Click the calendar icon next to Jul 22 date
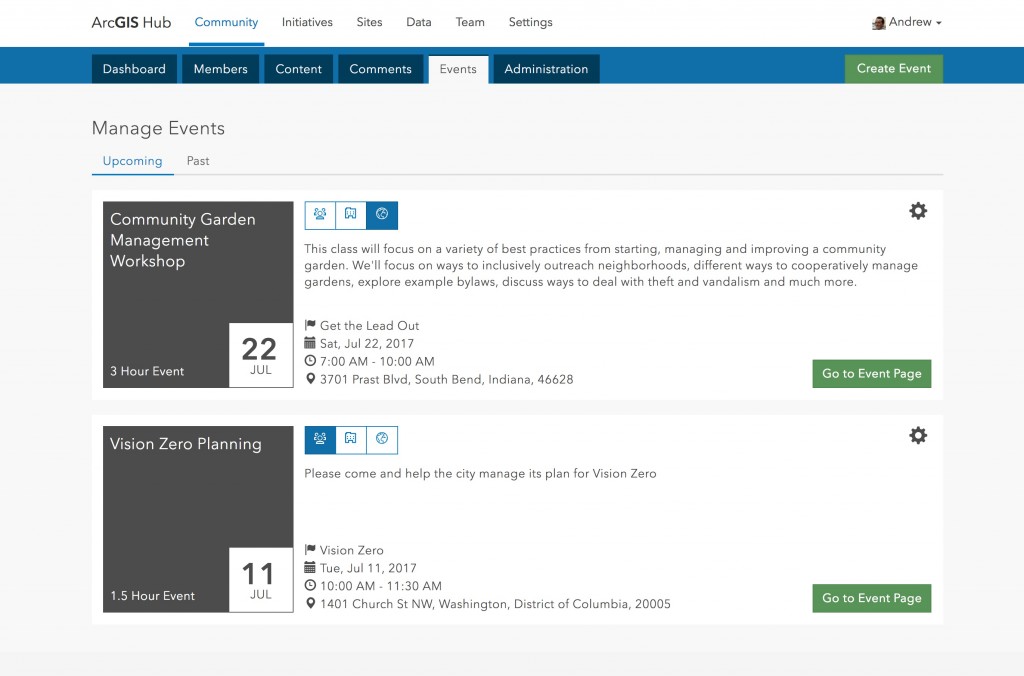The width and height of the screenshot is (1024, 676). 309,343
